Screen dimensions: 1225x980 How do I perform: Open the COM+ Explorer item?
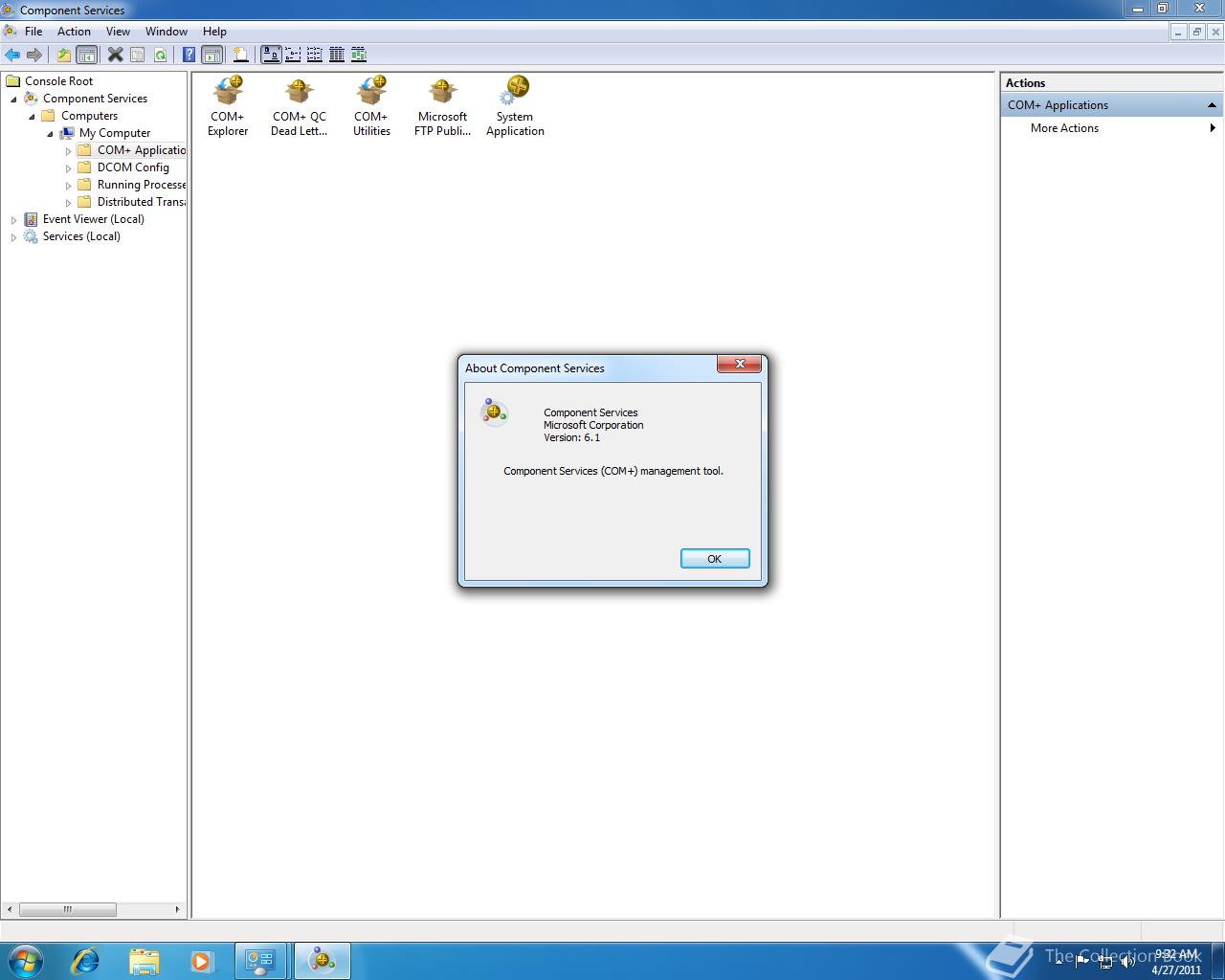(227, 100)
